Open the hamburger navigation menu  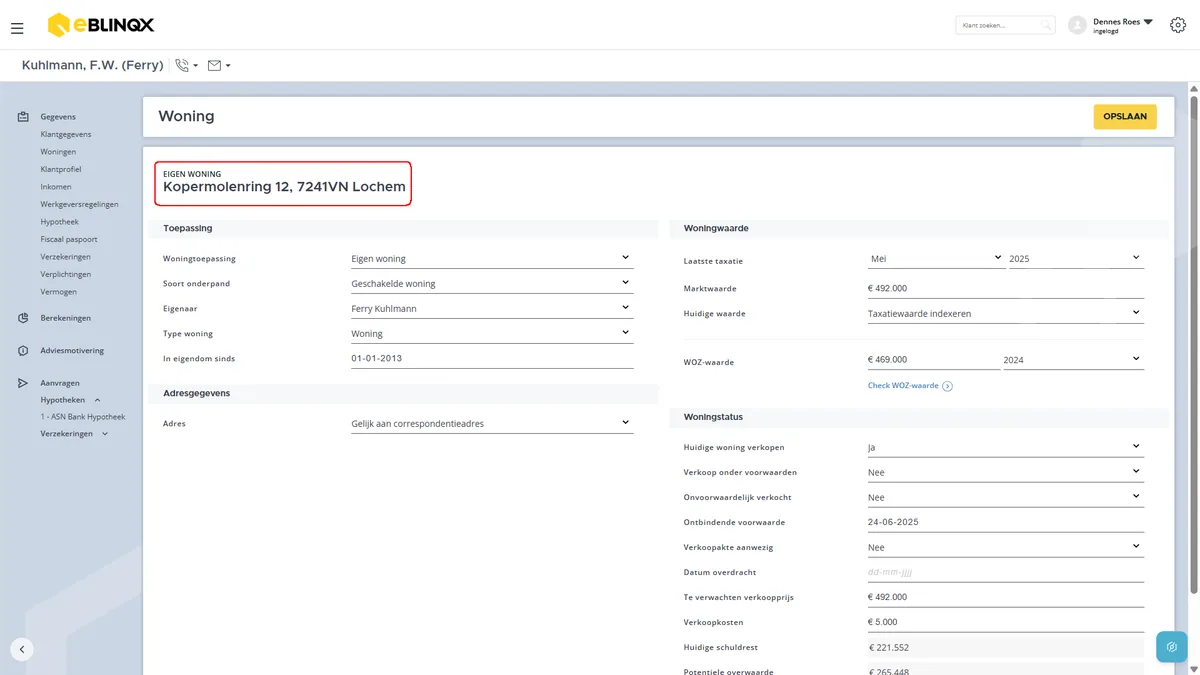coord(17,28)
